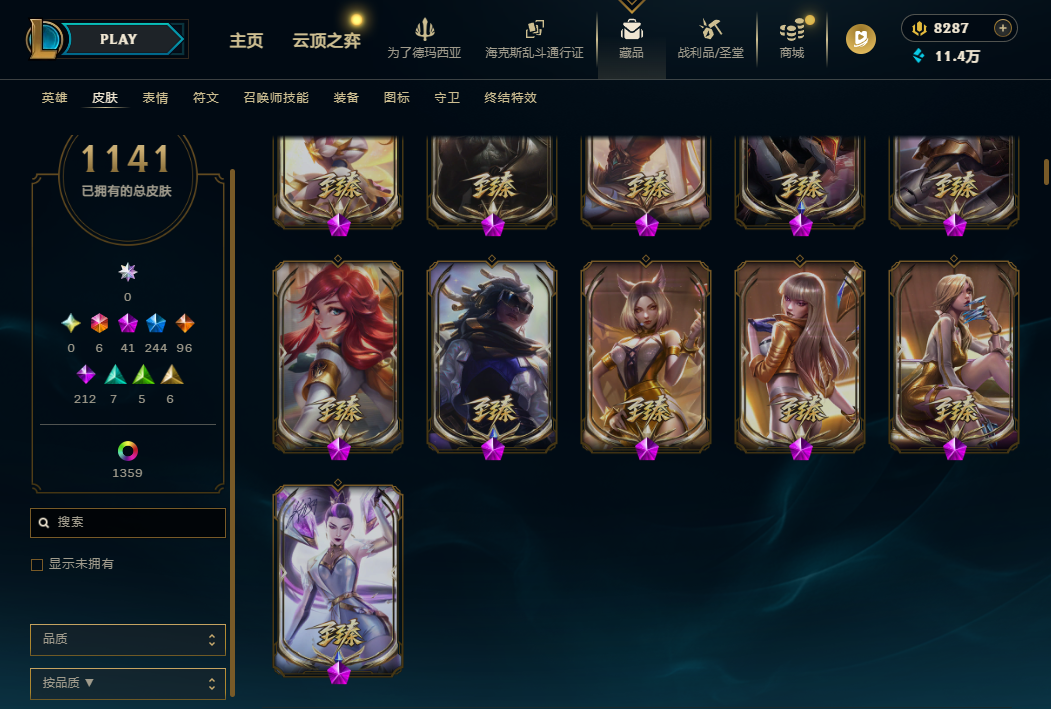Enable the 显示未拥有 checkbox

coord(37,565)
